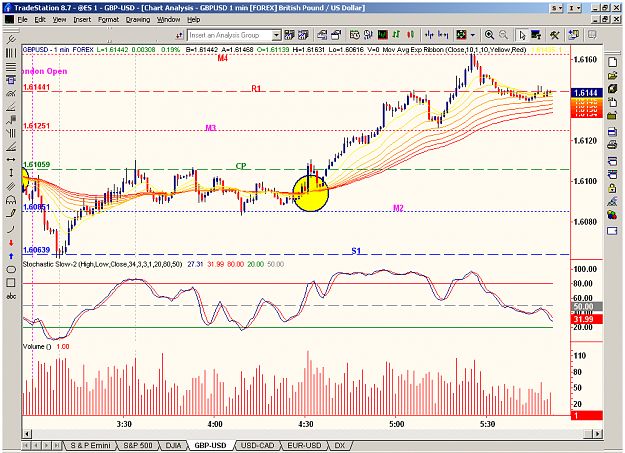The width and height of the screenshot is (625, 453).
Task: Click the printer icon in right toolbar
Action: pyautogui.click(x=612, y=145)
